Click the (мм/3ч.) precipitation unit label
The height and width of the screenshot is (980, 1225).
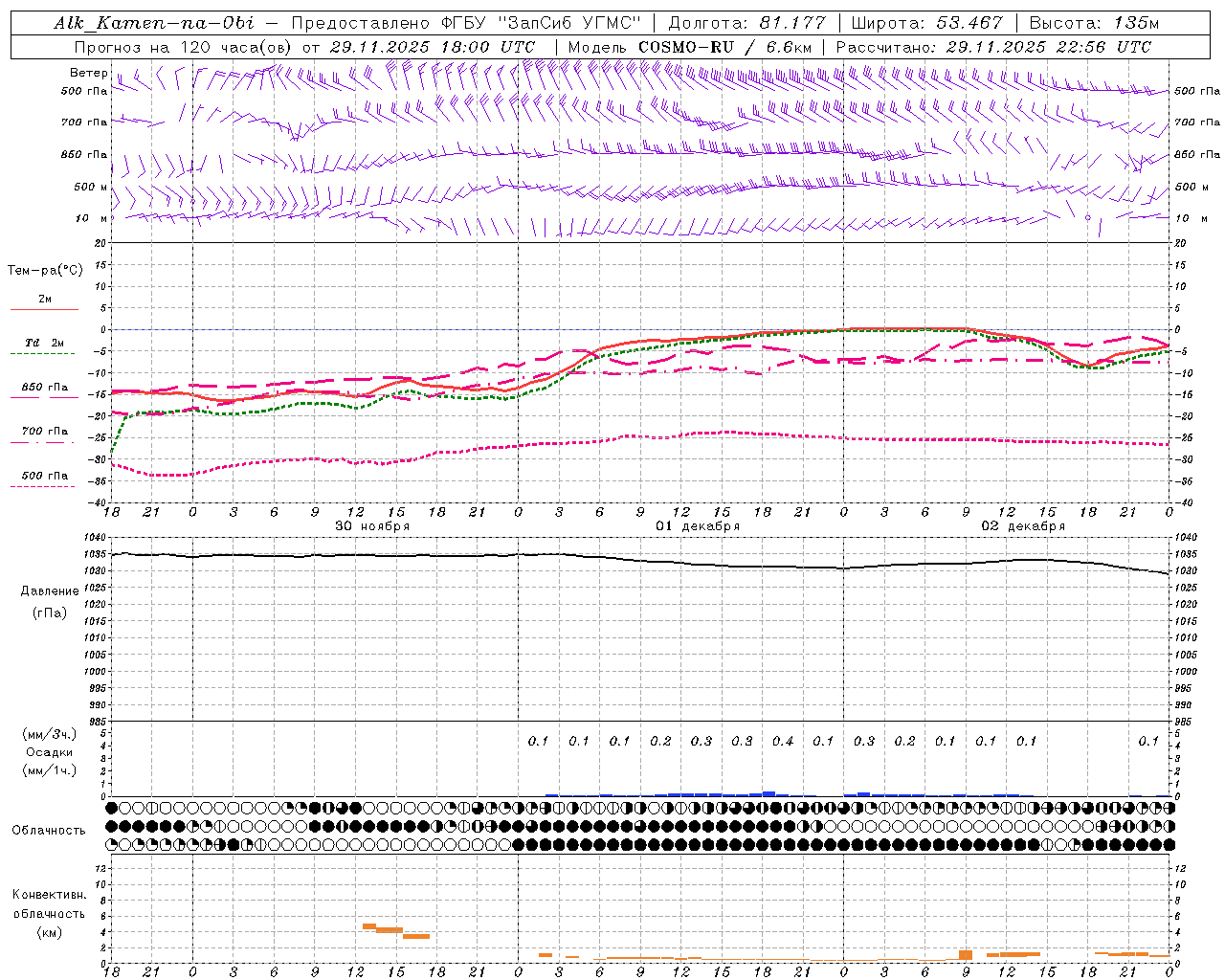(x=50, y=734)
